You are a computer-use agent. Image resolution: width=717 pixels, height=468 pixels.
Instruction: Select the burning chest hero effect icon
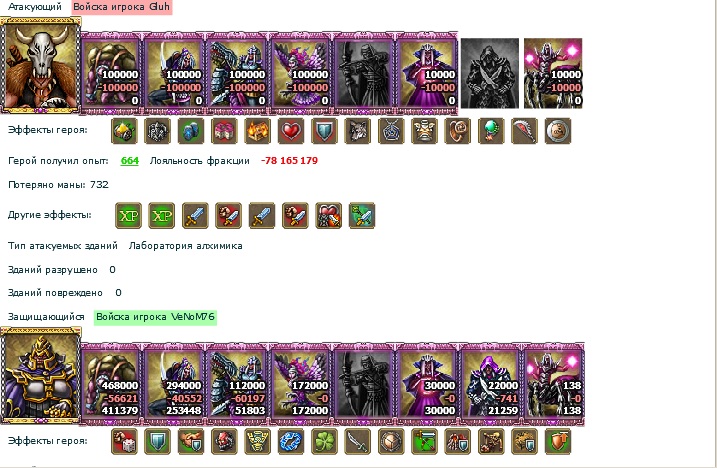click(x=257, y=131)
